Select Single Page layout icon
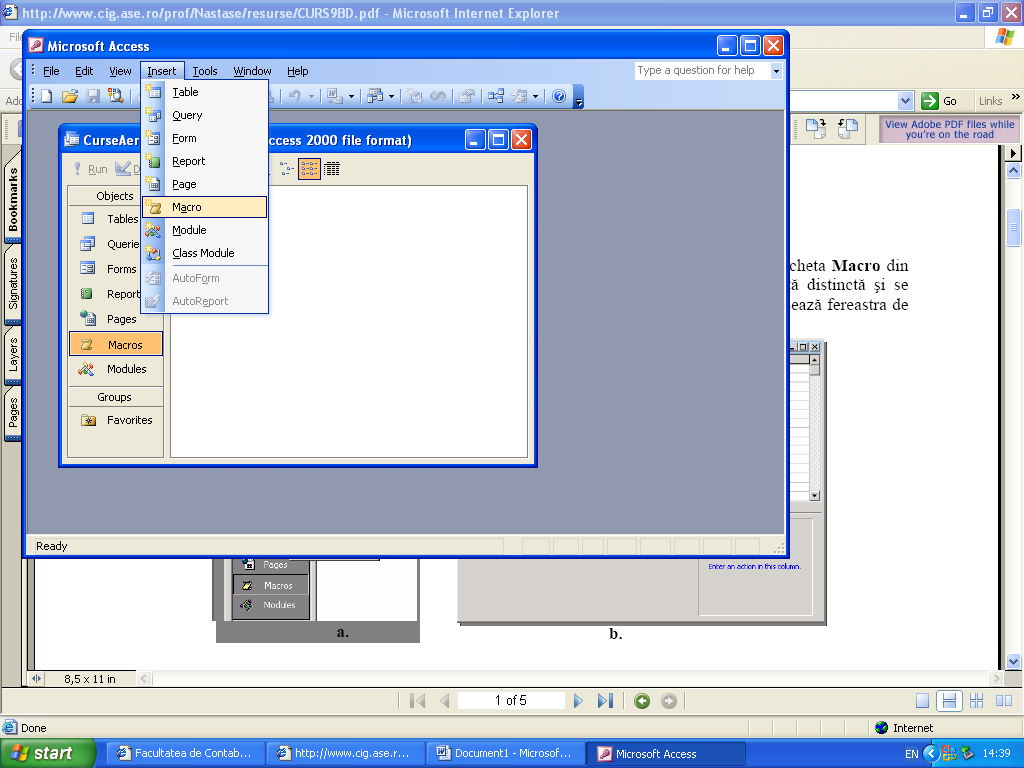 pos(922,701)
